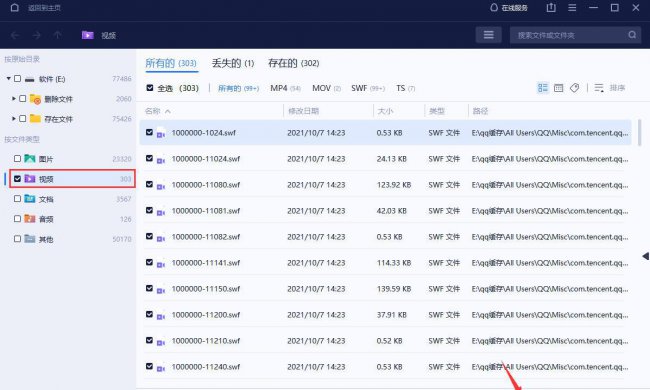Viewport: 650px width, 390px height.
Task: Select the Pictures folder icon in sidebar
Action: point(30,158)
